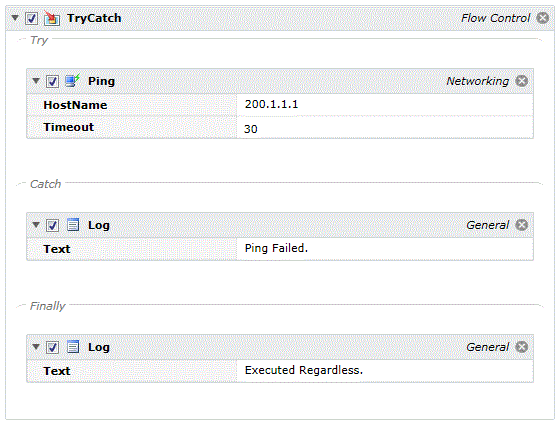Viewport: 558px width, 424px height.
Task: Edit the HostName value 200.1.1.1
Action: [385, 105]
